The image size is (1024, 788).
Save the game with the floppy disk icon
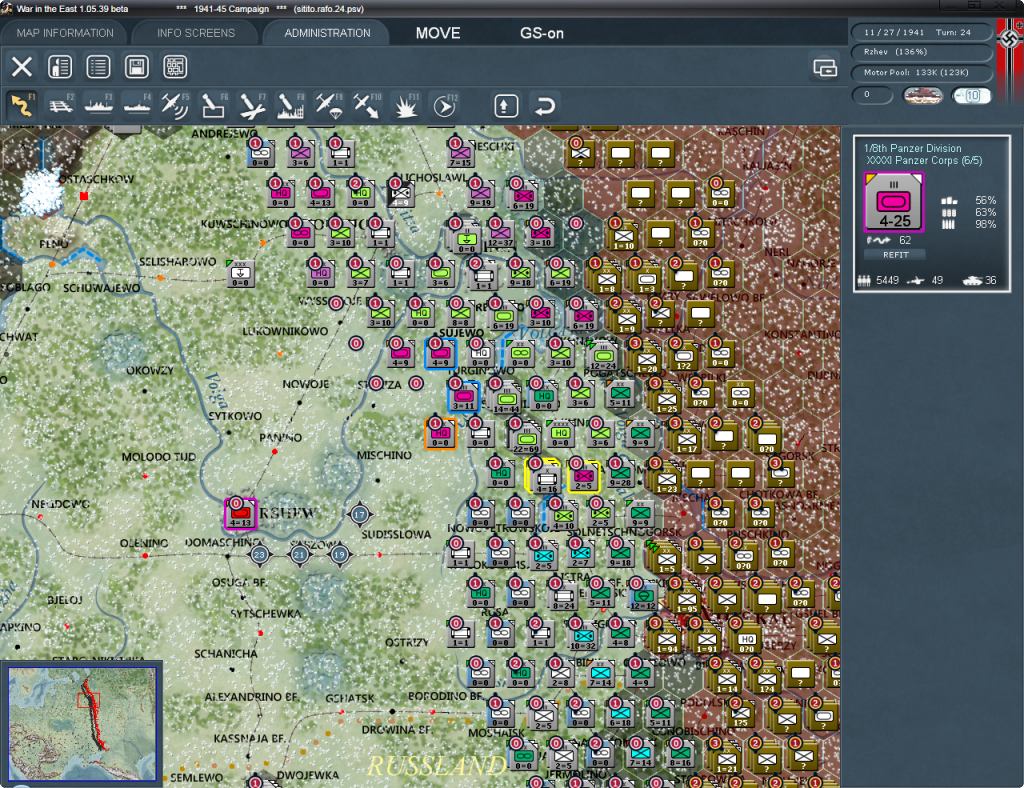(x=136, y=67)
